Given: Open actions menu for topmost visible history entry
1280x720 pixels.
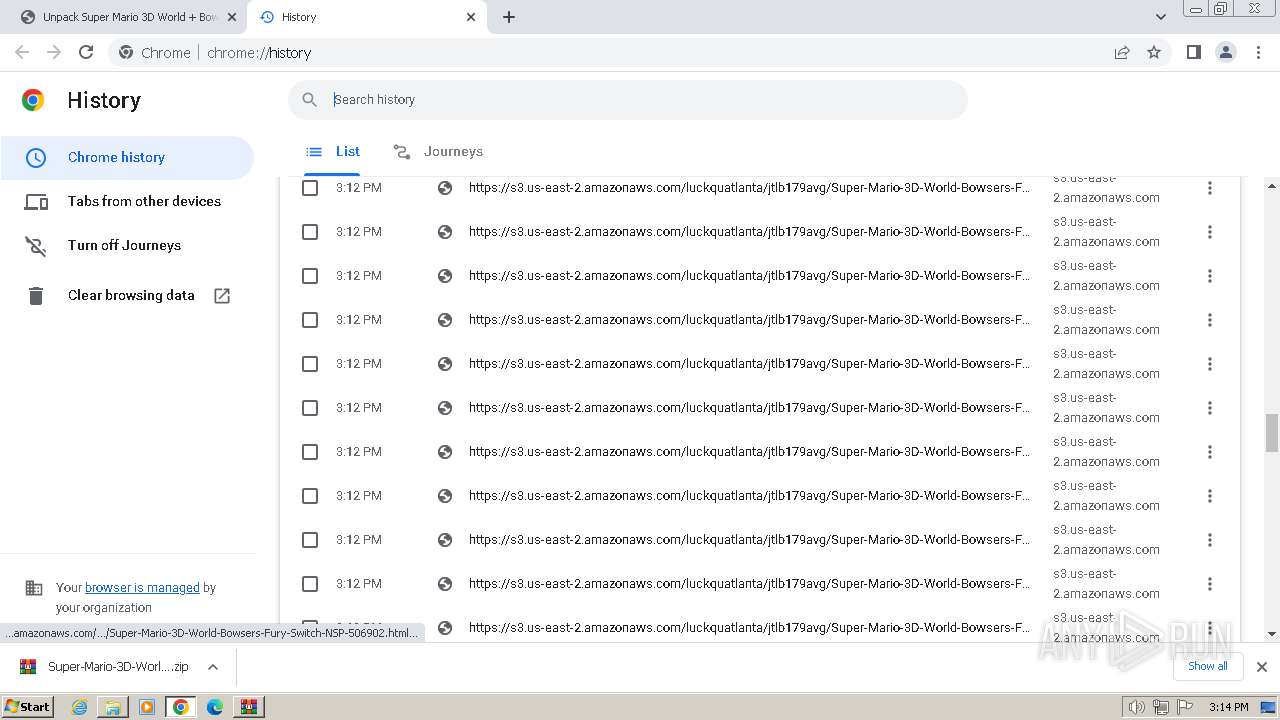Looking at the screenshot, I should click(x=1210, y=188).
